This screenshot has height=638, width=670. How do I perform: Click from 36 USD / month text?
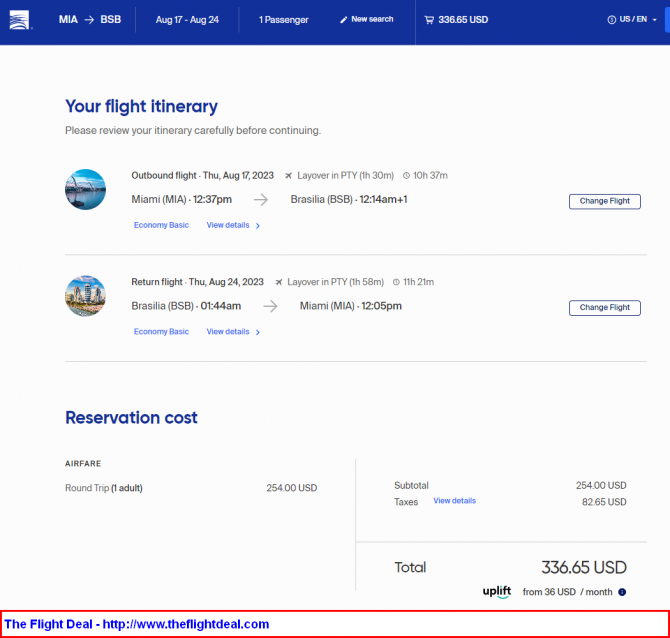pyautogui.click(x=567, y=592)
